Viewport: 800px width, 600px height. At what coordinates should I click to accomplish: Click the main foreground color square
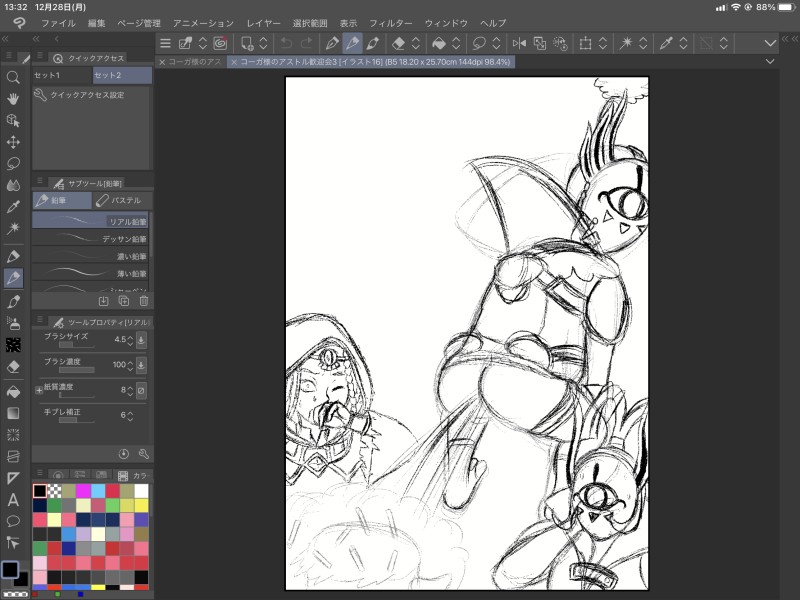pyautogui.click(x=10, y=569)
